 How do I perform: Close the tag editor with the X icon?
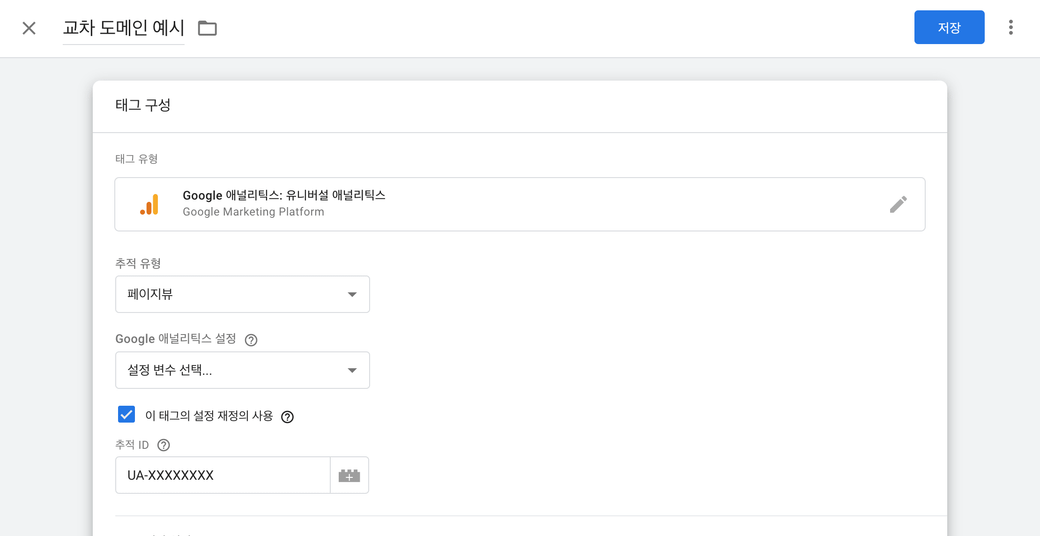pyautogui.click(x=29, y=28)
